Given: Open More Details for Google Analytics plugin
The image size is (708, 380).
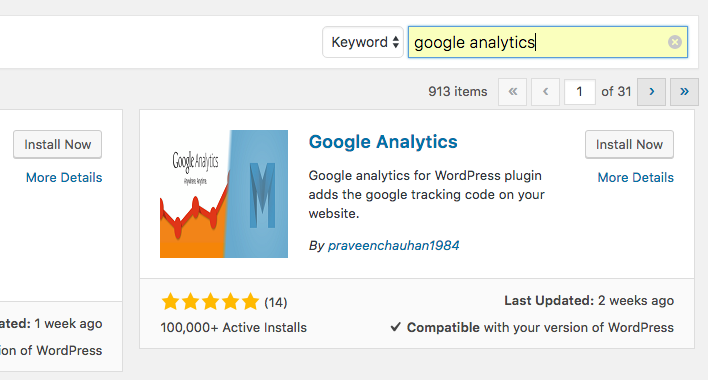Looking at the screenshot, I should click(635, 177).
